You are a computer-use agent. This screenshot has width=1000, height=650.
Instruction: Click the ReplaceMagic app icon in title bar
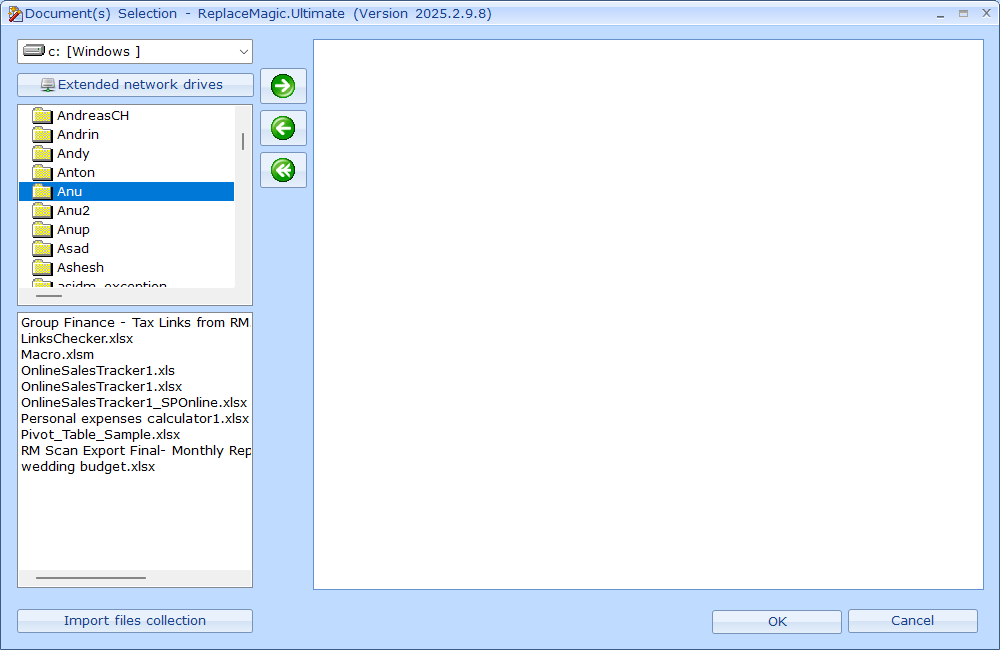[15, 14]
